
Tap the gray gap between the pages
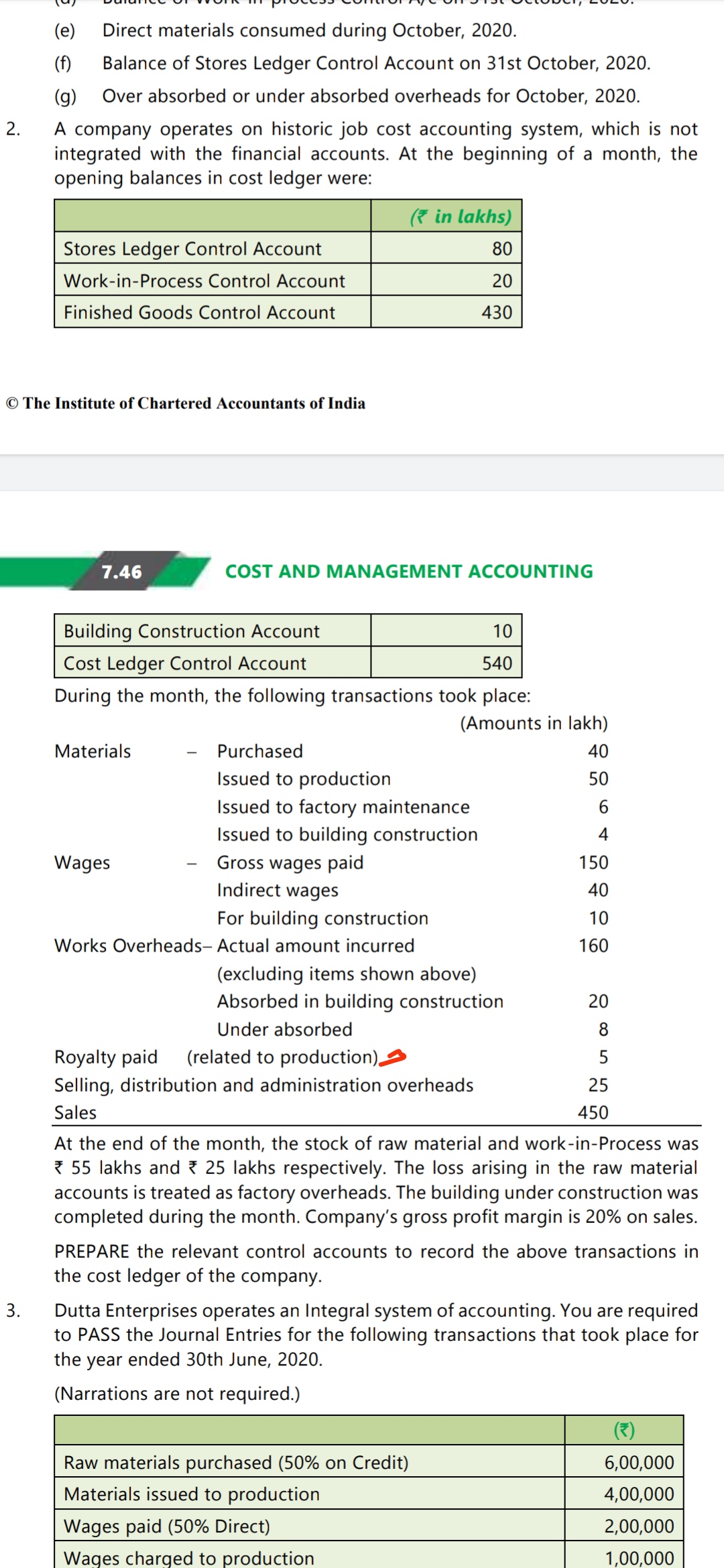[x=362, y=473]
